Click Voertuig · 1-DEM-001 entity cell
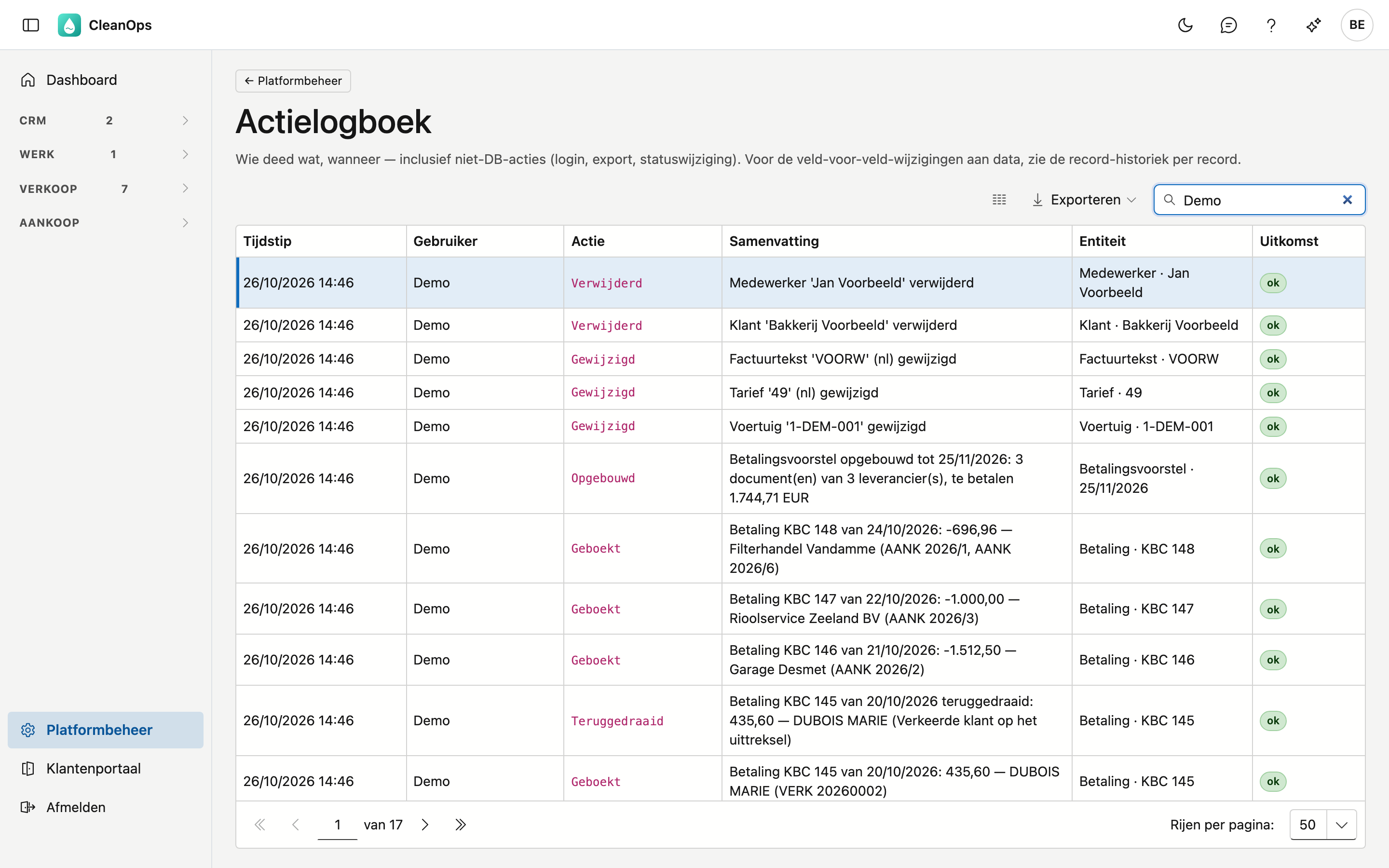1389x868 pixels. 1161,427
